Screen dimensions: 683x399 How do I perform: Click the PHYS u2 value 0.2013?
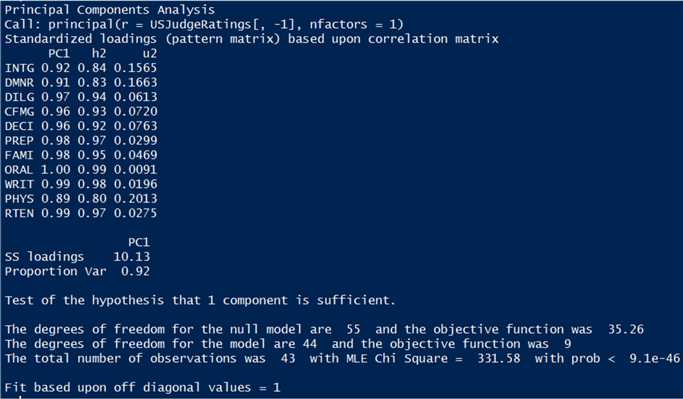(135, 199)
